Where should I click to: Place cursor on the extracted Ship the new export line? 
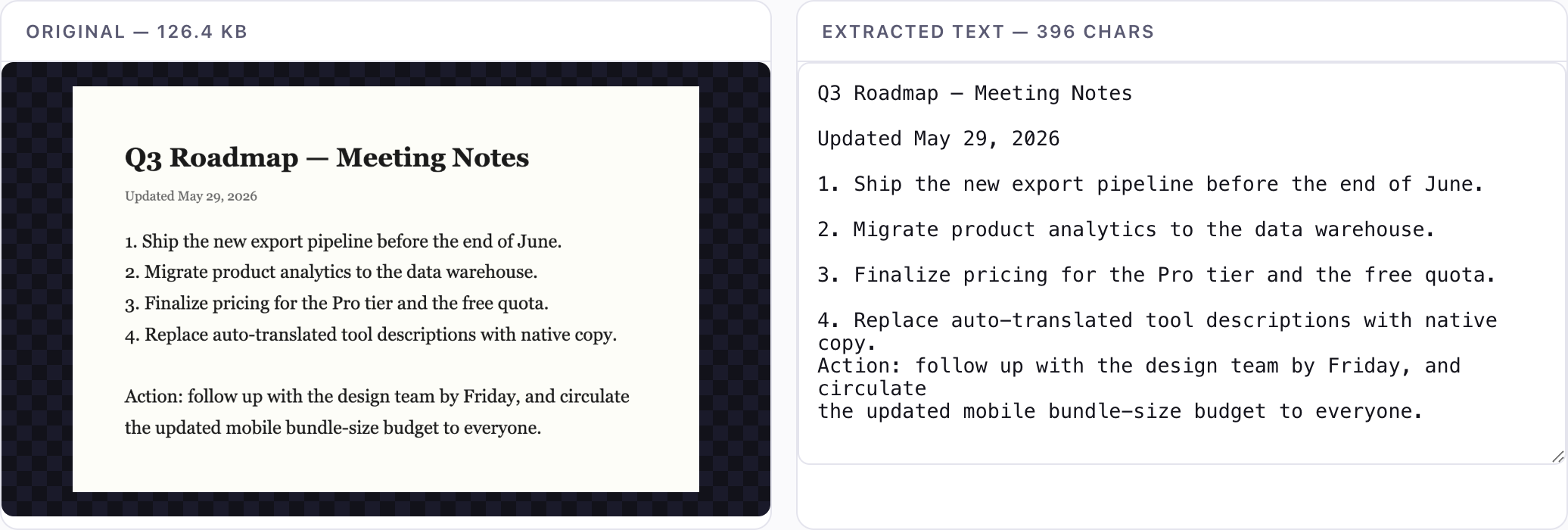click(1150, 184)
